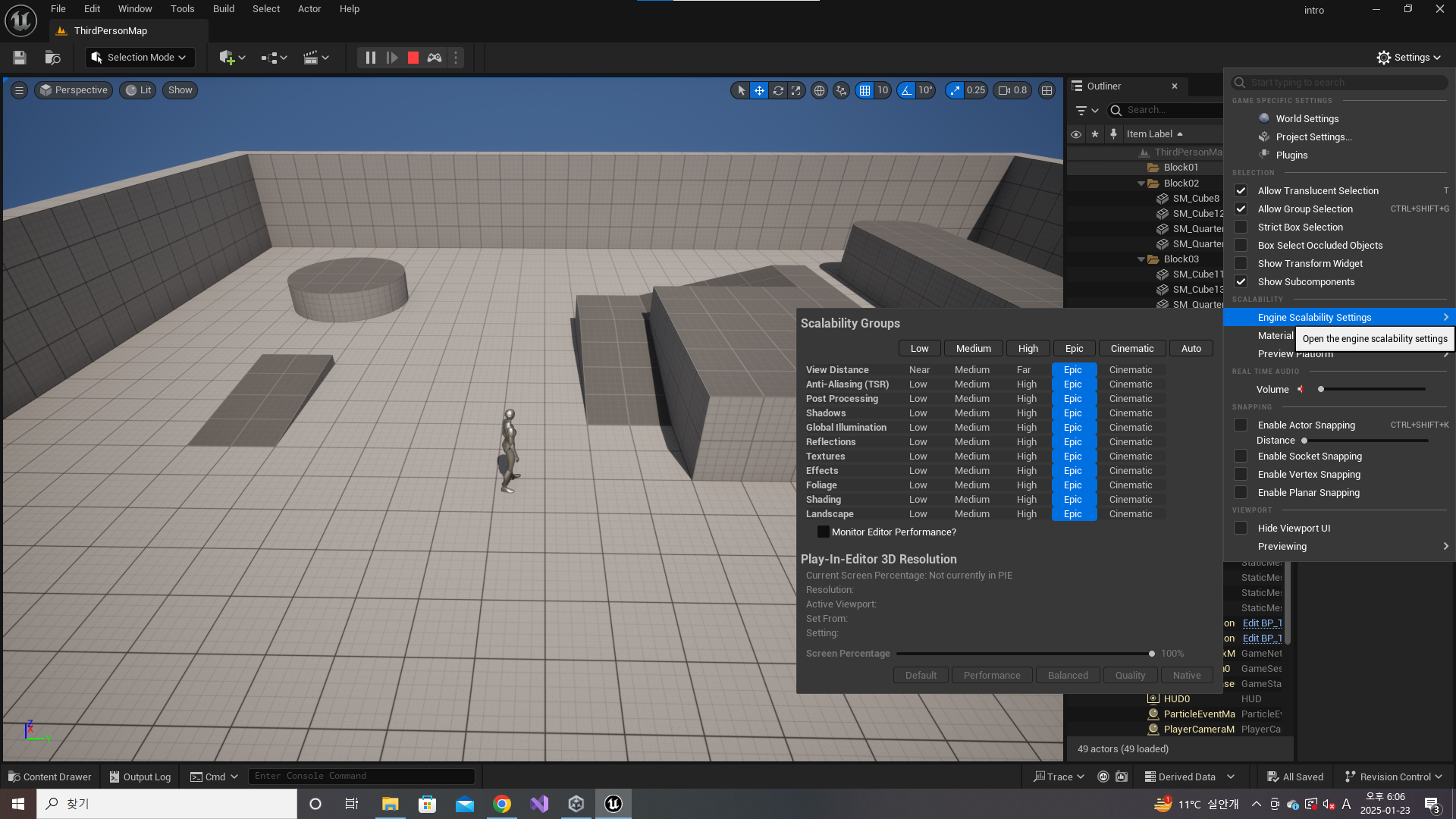Enable Hide Viewport UI checkbox
The image size is (1456, 819).
1241,528
